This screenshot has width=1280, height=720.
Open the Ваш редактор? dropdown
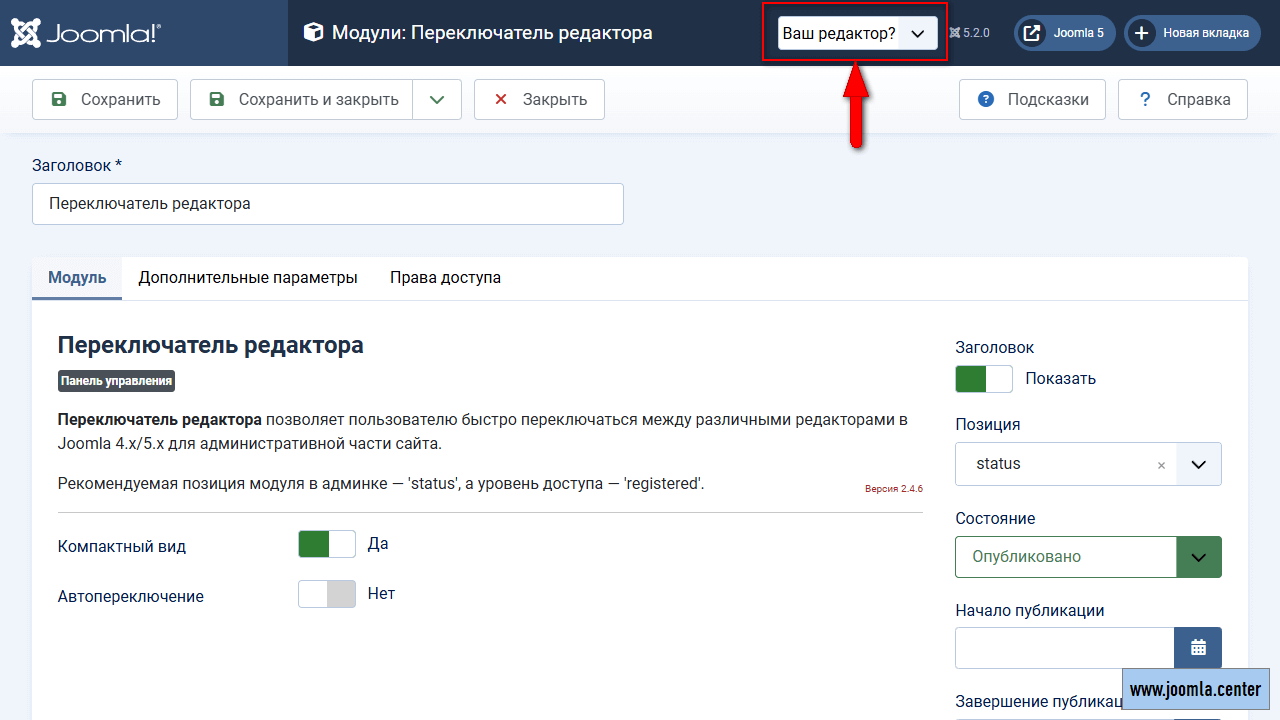[x=857, y=33]
